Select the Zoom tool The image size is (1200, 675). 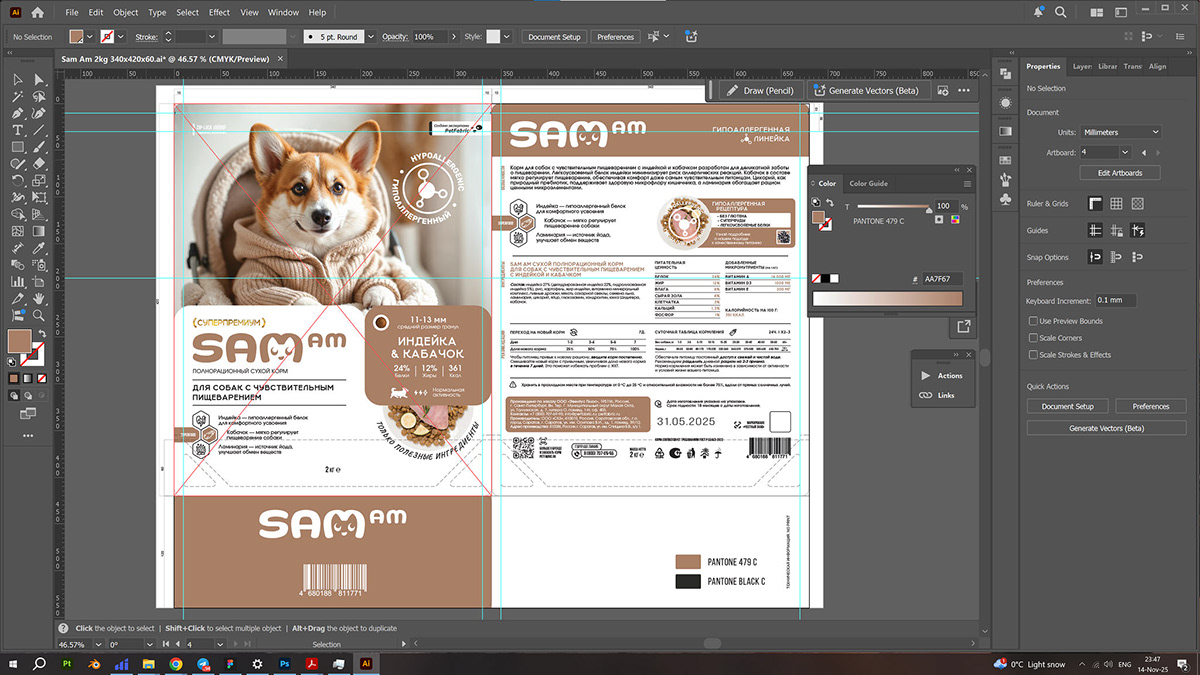point(37,315)
